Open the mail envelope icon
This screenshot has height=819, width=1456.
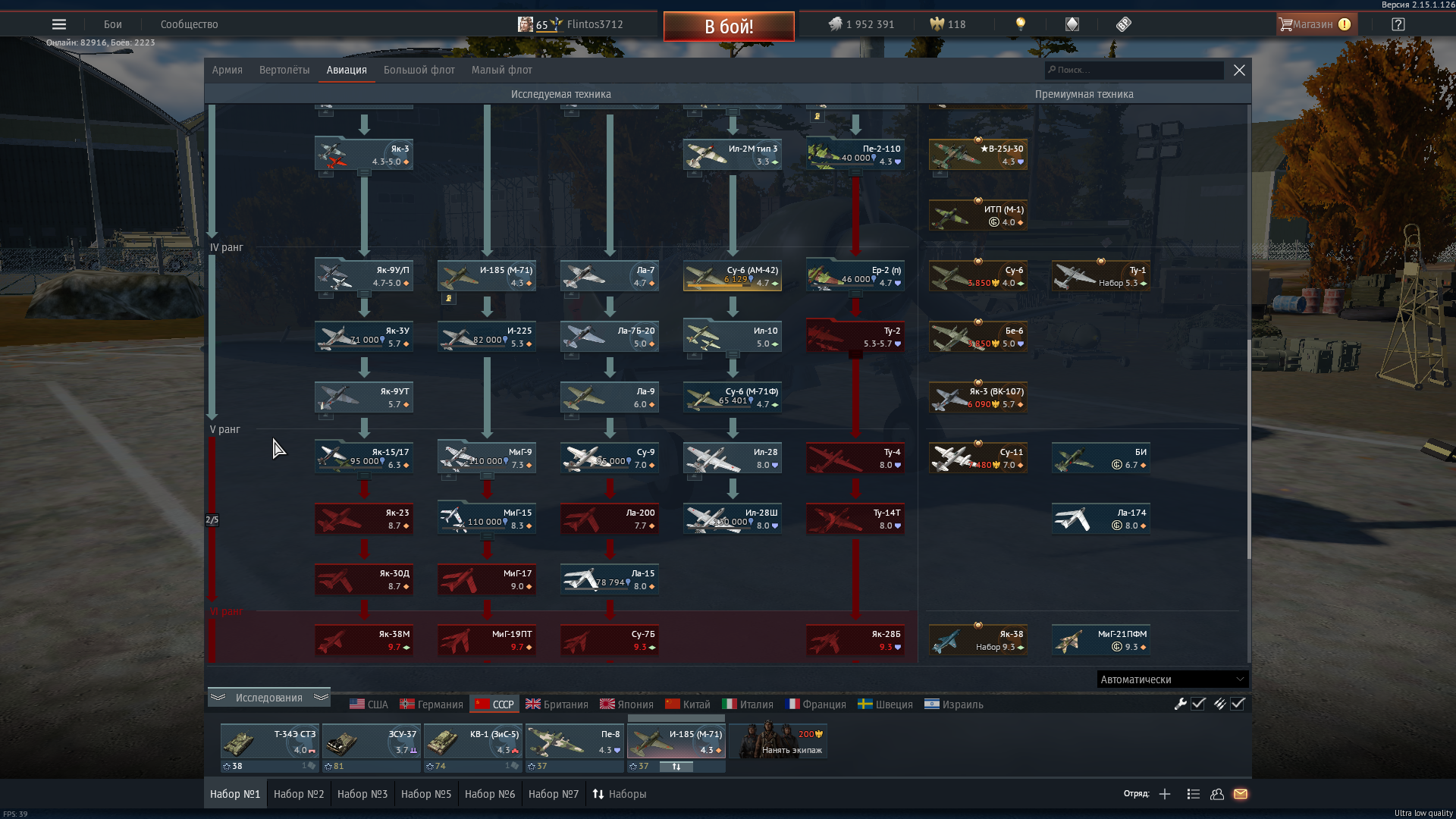pos(1241,794)
